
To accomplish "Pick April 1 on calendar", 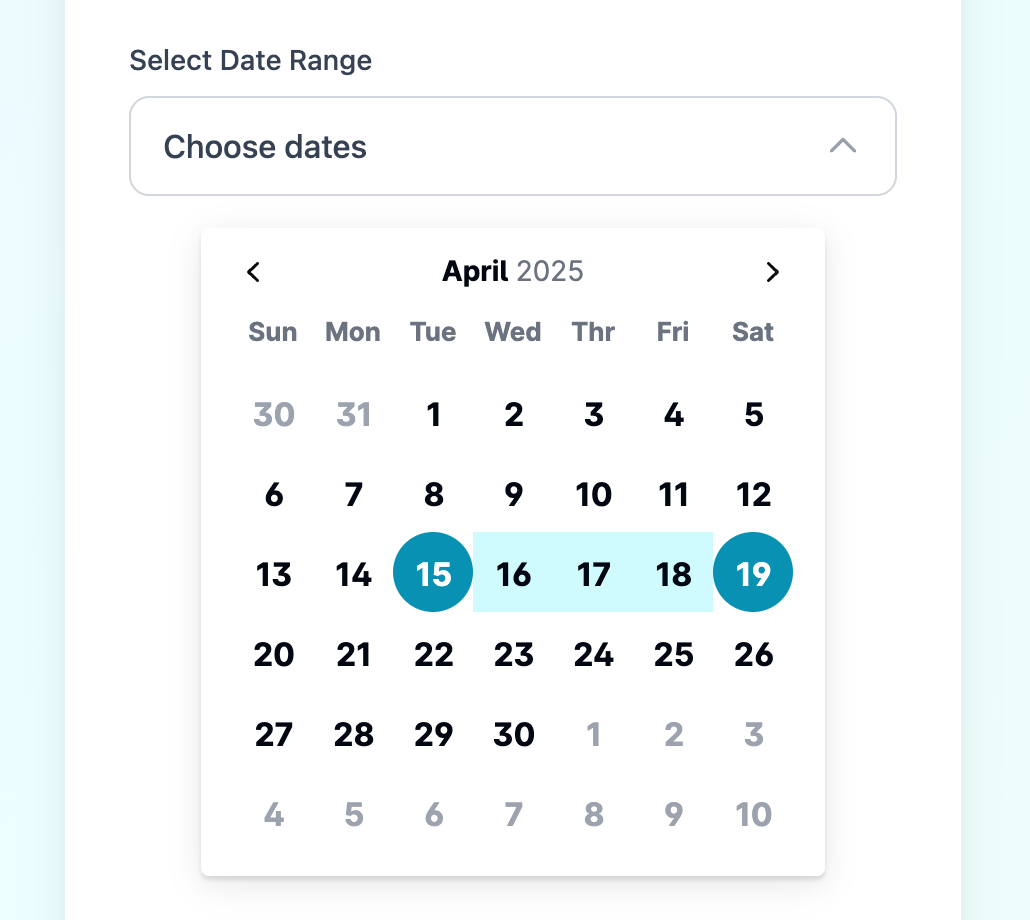I will pos(433,414).
